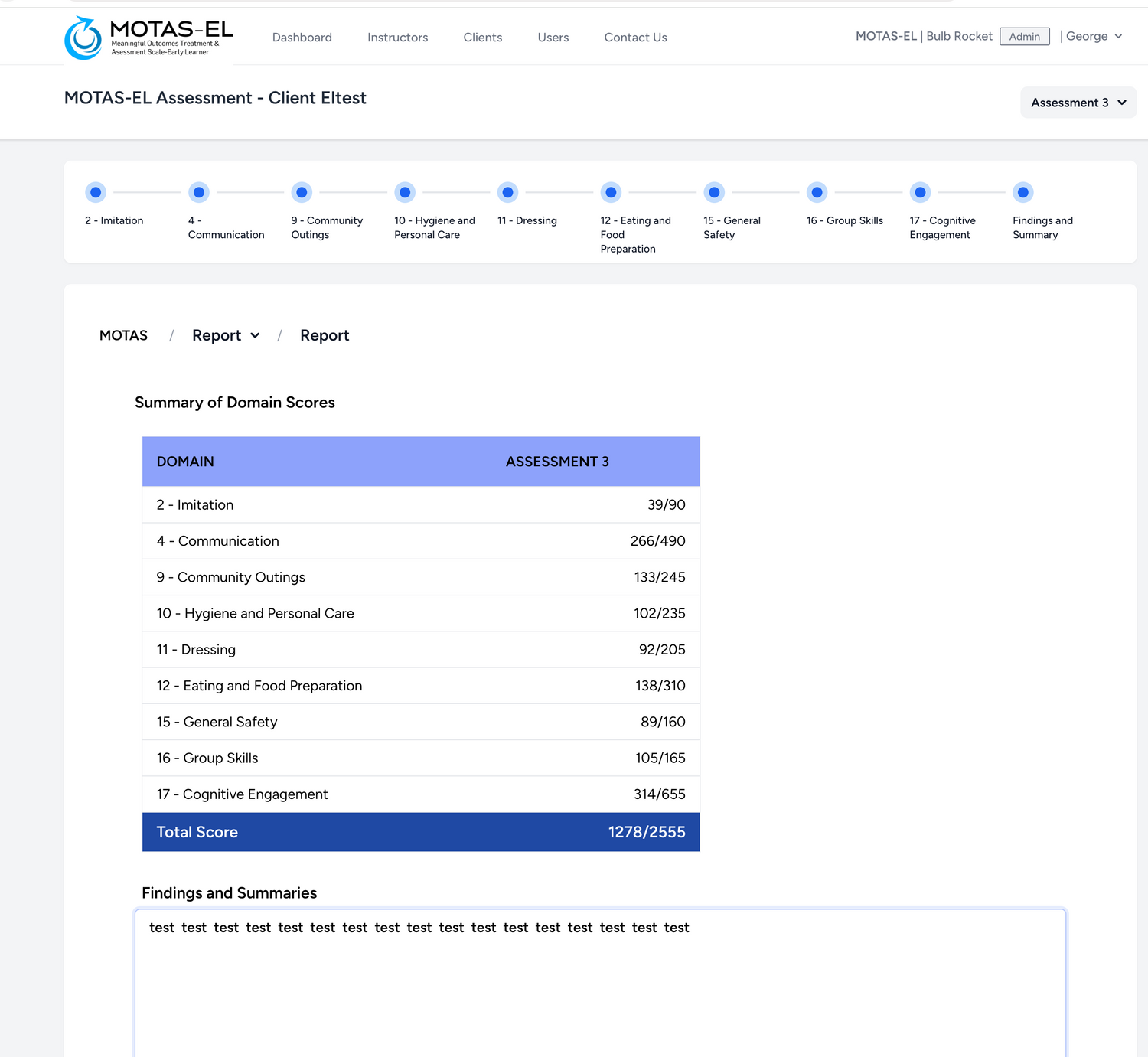Open the Dashboard nav item
Viewport: 1148px width, 1057px height.
(x=302, y=38)
